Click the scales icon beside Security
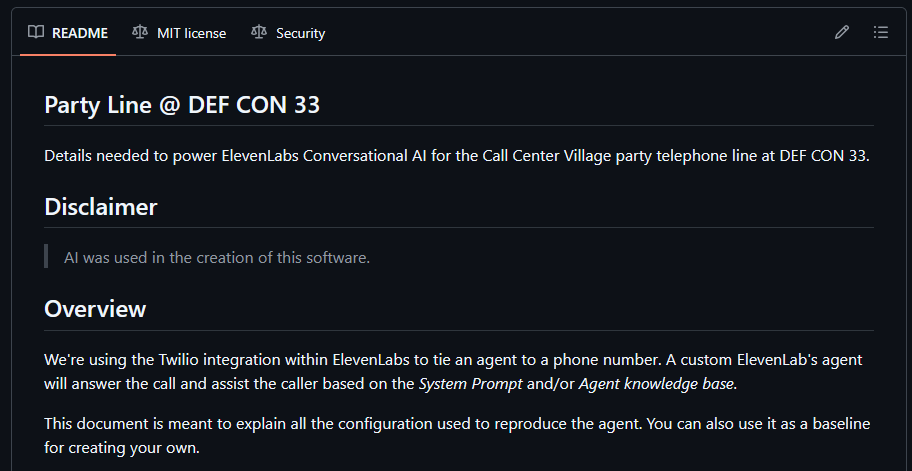This screenshot has height=471, width=912. [x=259, y=33]
